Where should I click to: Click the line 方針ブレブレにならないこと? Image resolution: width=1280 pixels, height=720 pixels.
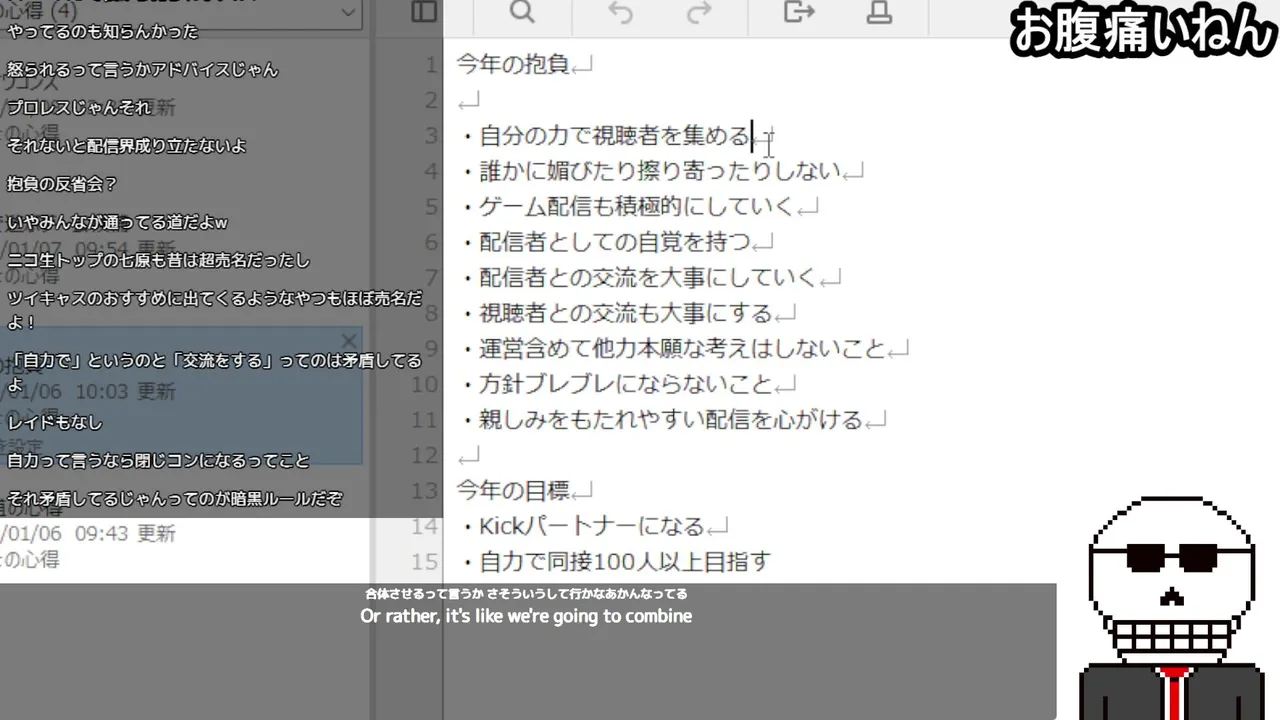618,384
